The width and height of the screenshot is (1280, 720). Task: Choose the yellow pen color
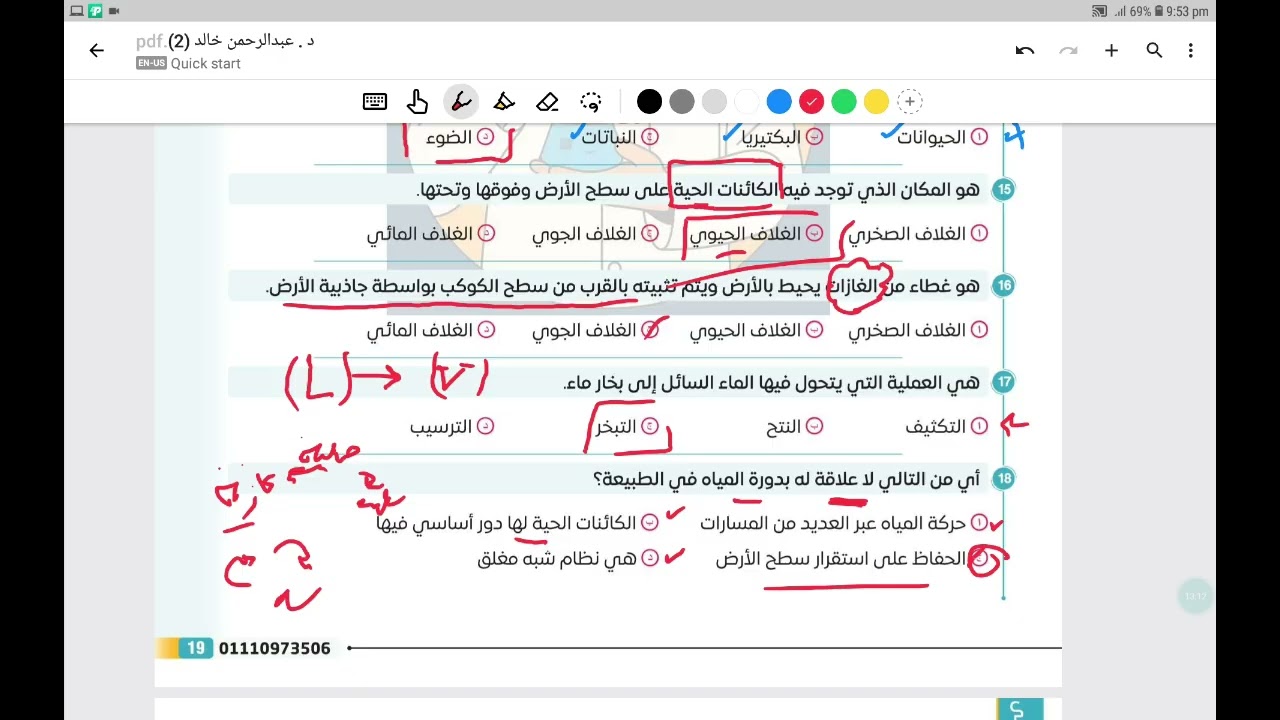(876, 101)
